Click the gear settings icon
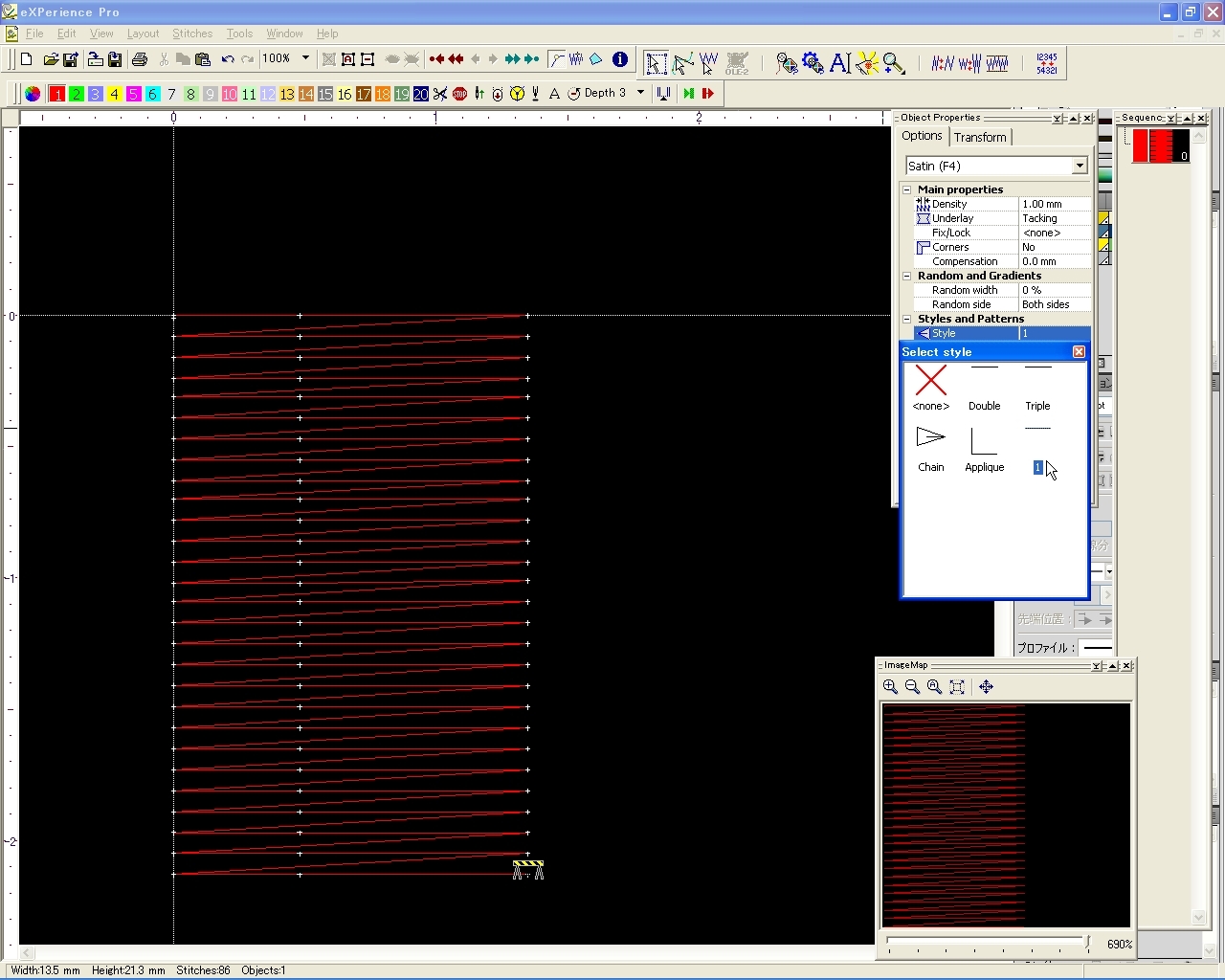This screenshot has width=1225, height=980. tap(813, 63)
